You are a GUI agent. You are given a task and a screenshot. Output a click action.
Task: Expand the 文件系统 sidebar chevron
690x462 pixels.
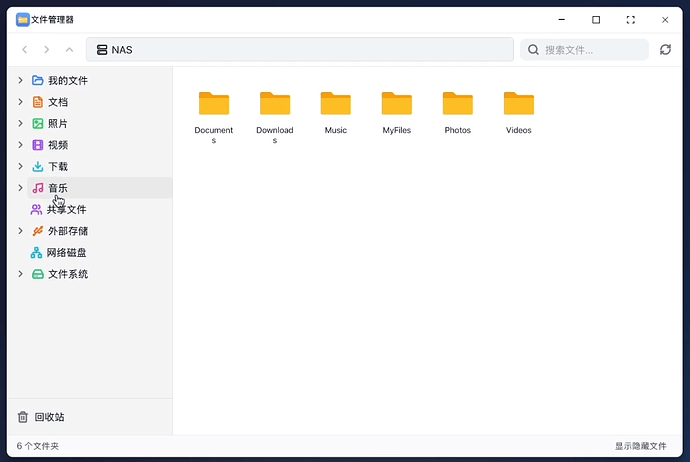tap(20, 274)
